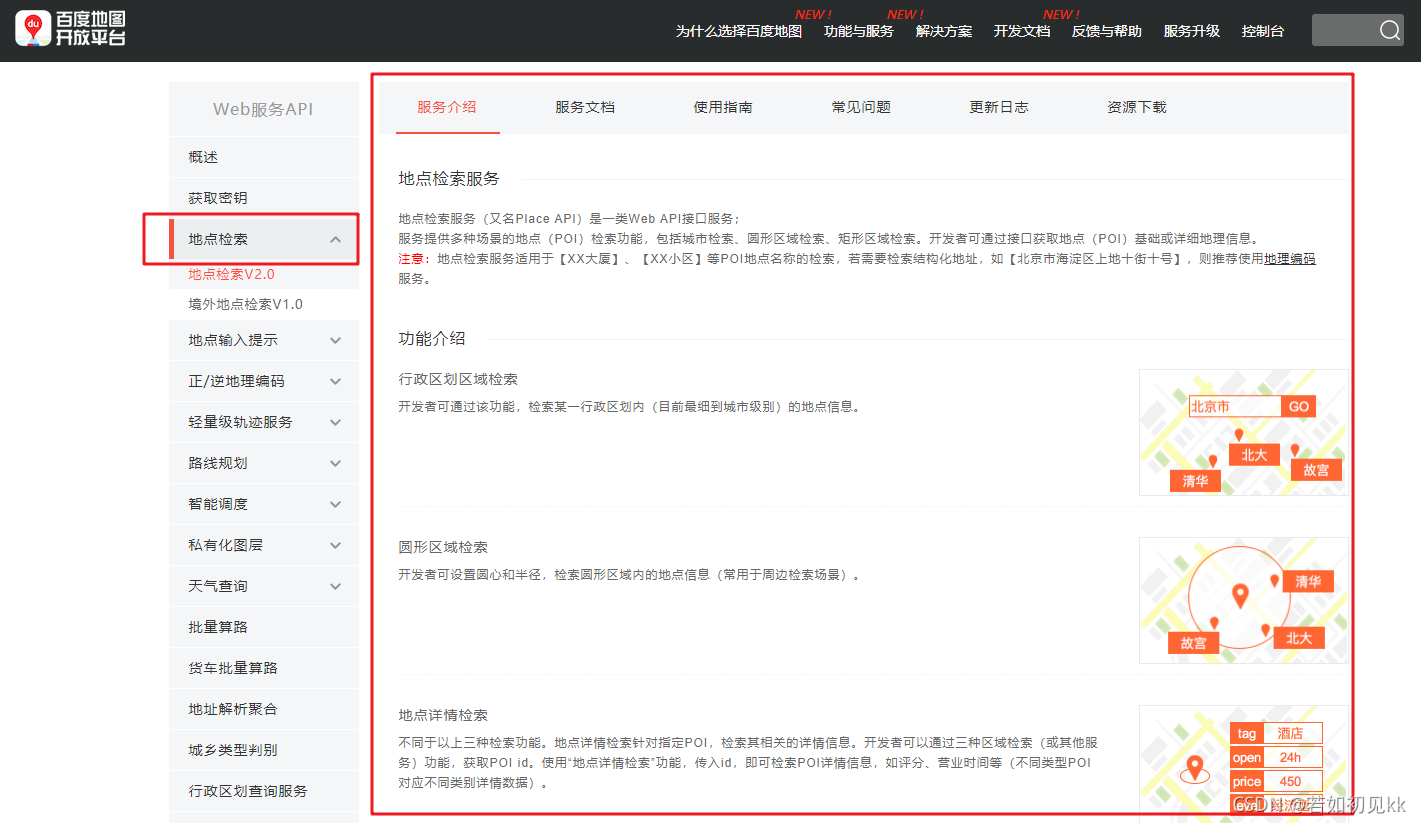
Task: Open 地址解析聚合 in the sidebar
Action: (264, 709)
